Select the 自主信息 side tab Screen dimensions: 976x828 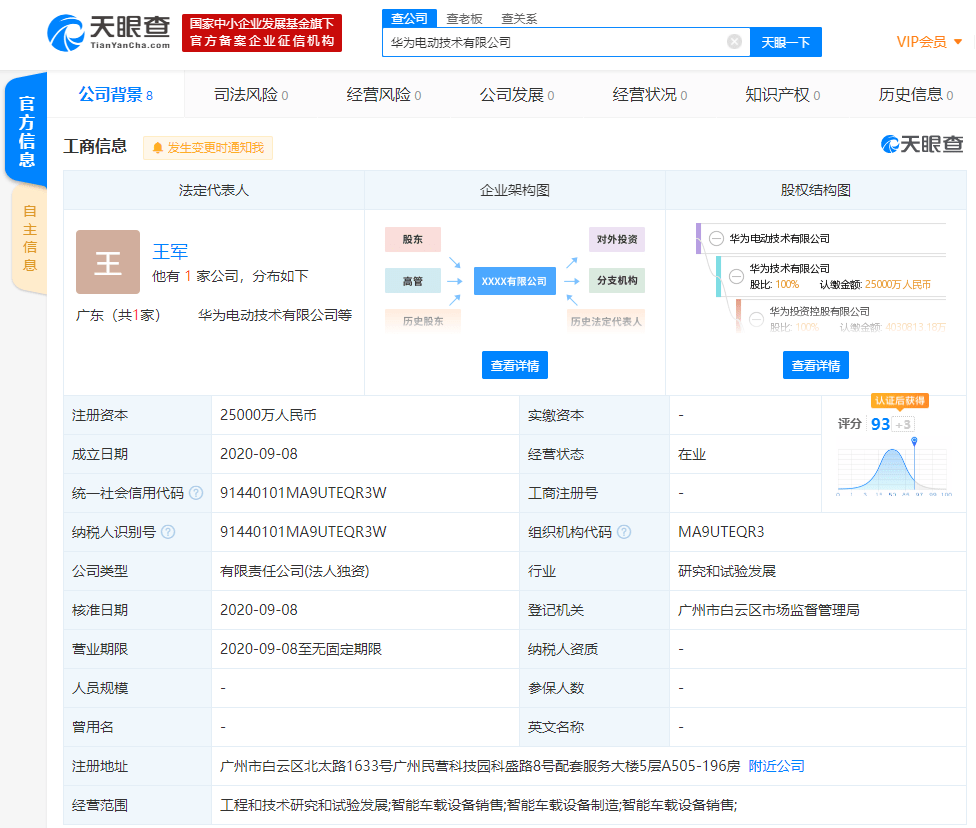pyautogui.click(x=29, y=238)
